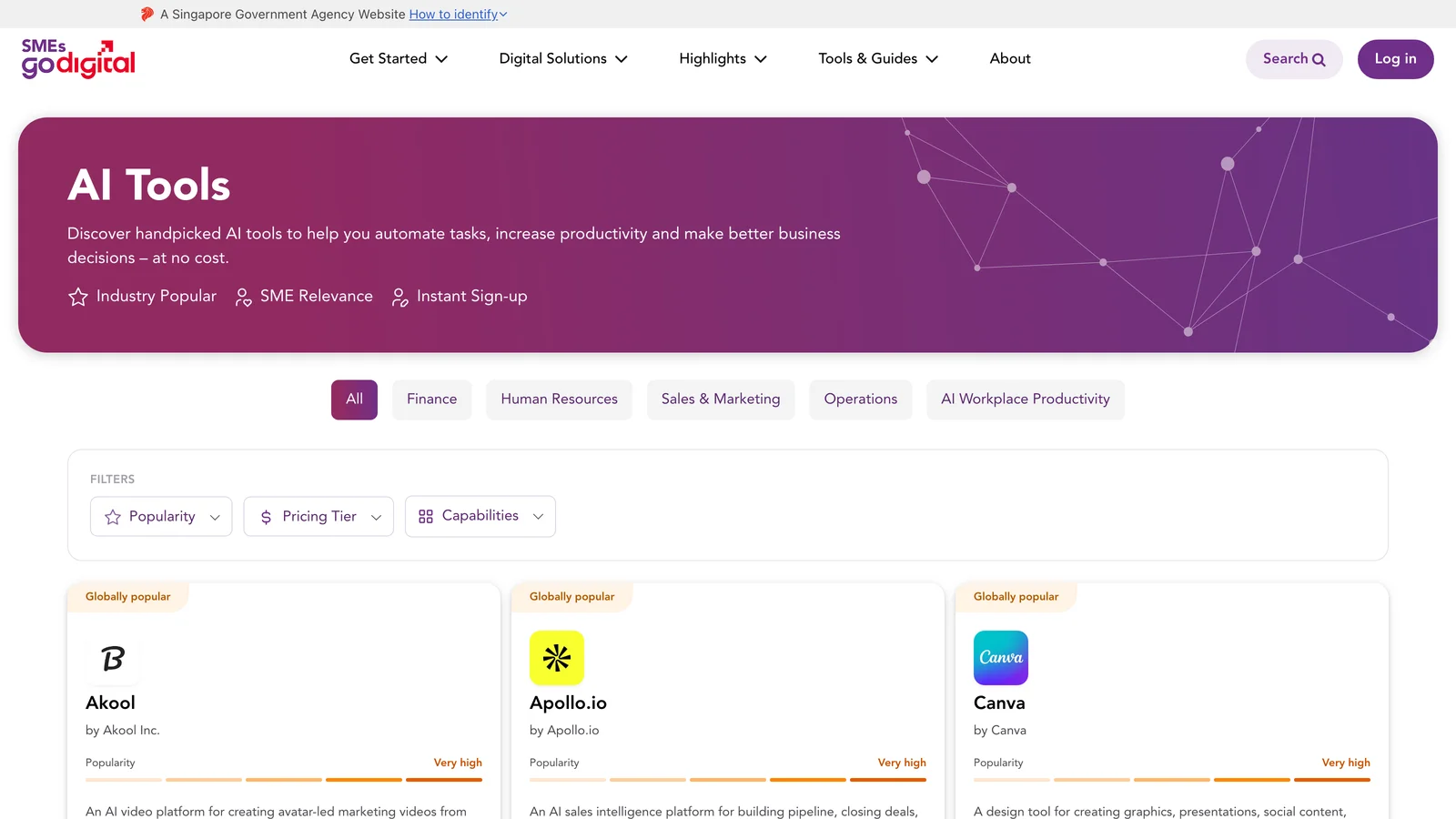Click the Very high label on Akool card
The width and height of the screenshot is (1456, 819).
(458, 763)
